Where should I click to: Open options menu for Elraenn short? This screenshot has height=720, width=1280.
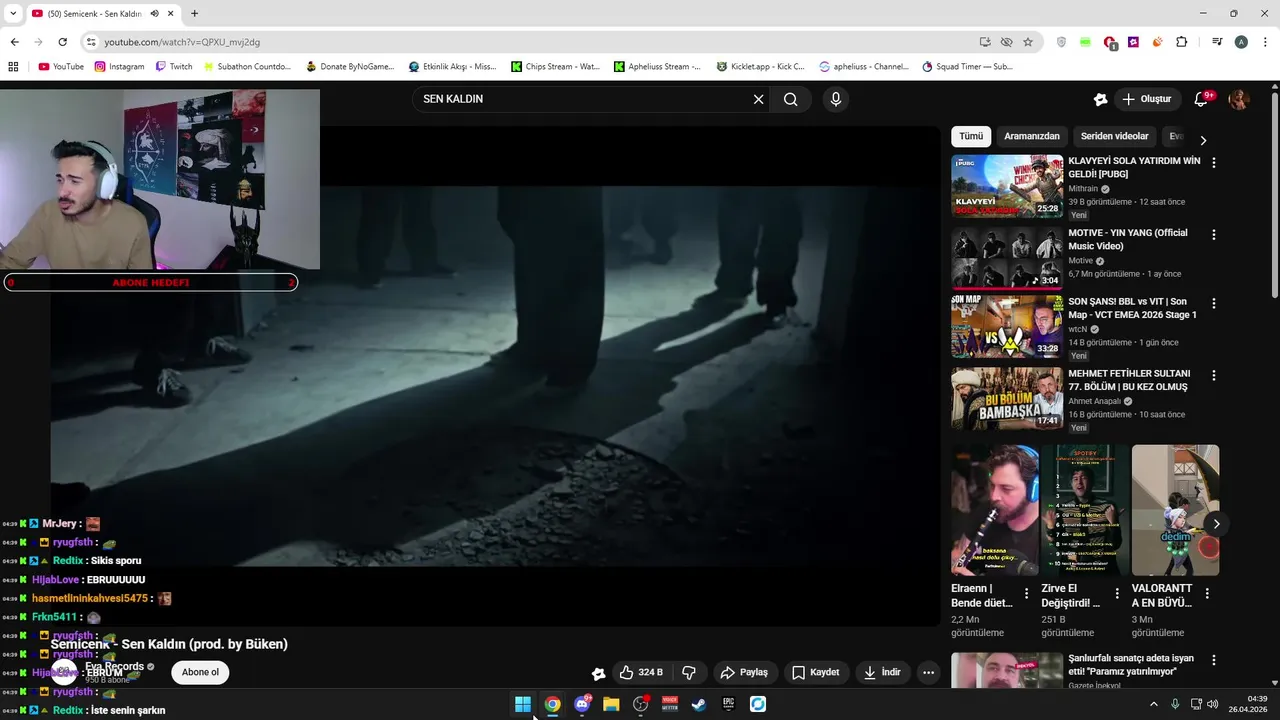coord(1026,594)
